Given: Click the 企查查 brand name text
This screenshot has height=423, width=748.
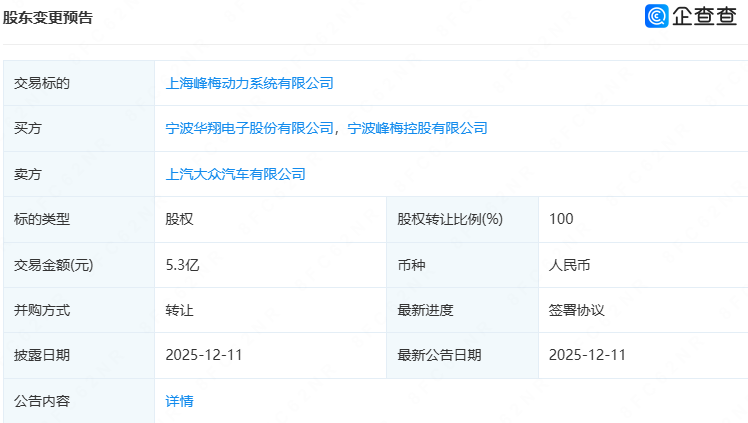Looking at the screenshot, I should tap(703, 16).
